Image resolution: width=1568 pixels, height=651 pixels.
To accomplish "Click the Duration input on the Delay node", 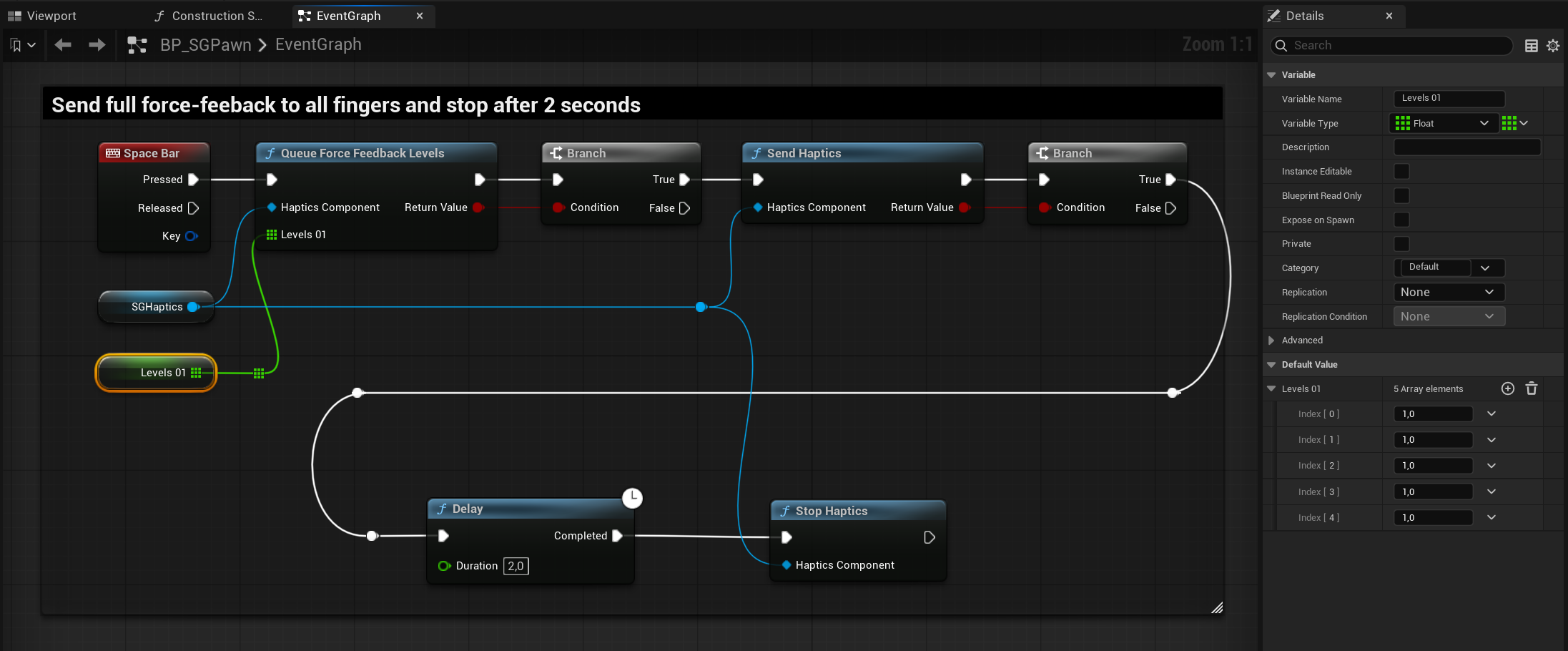I will (x=516, y=566).
